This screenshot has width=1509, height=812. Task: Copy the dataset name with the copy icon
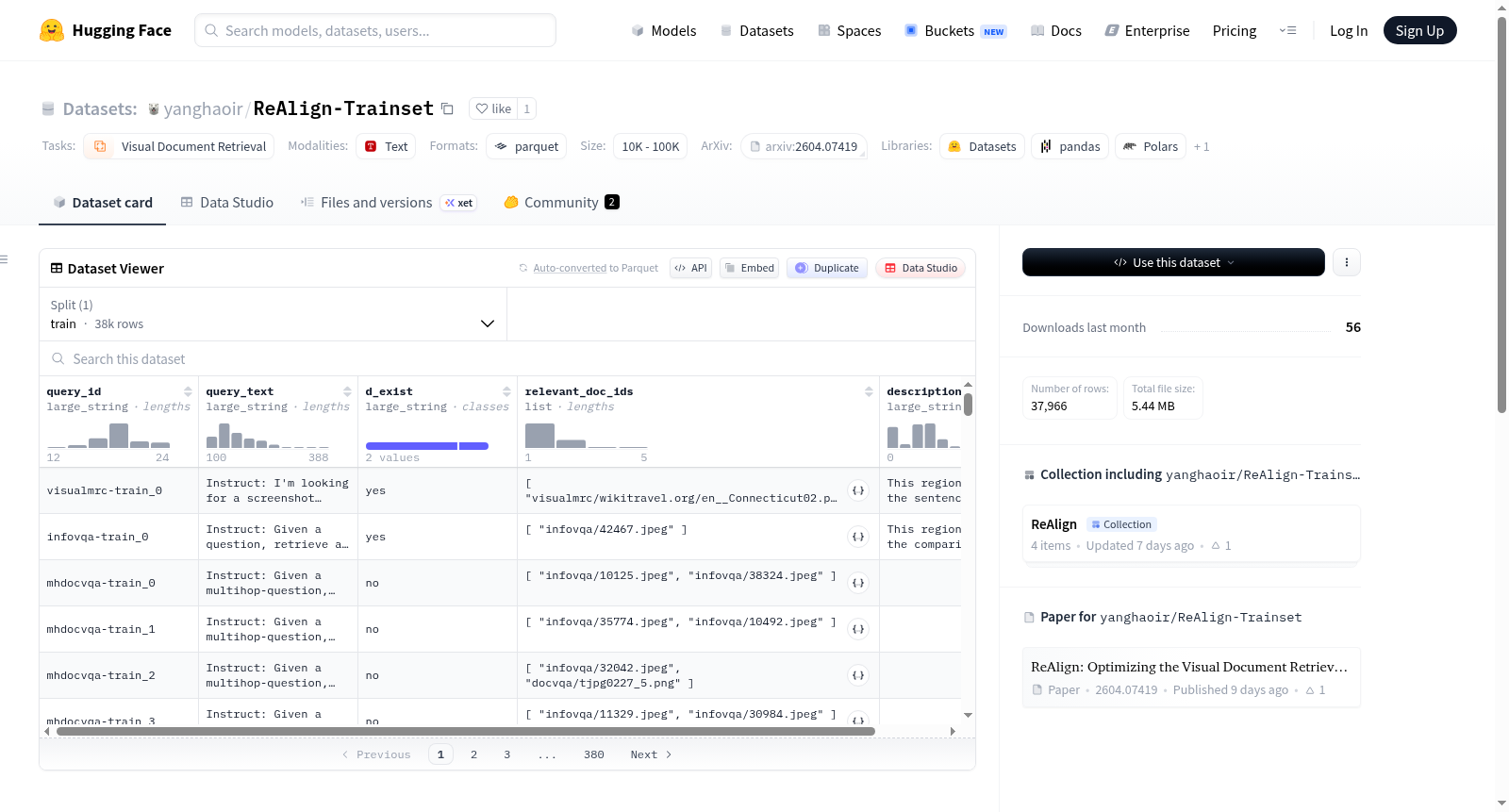coord(447,108)
